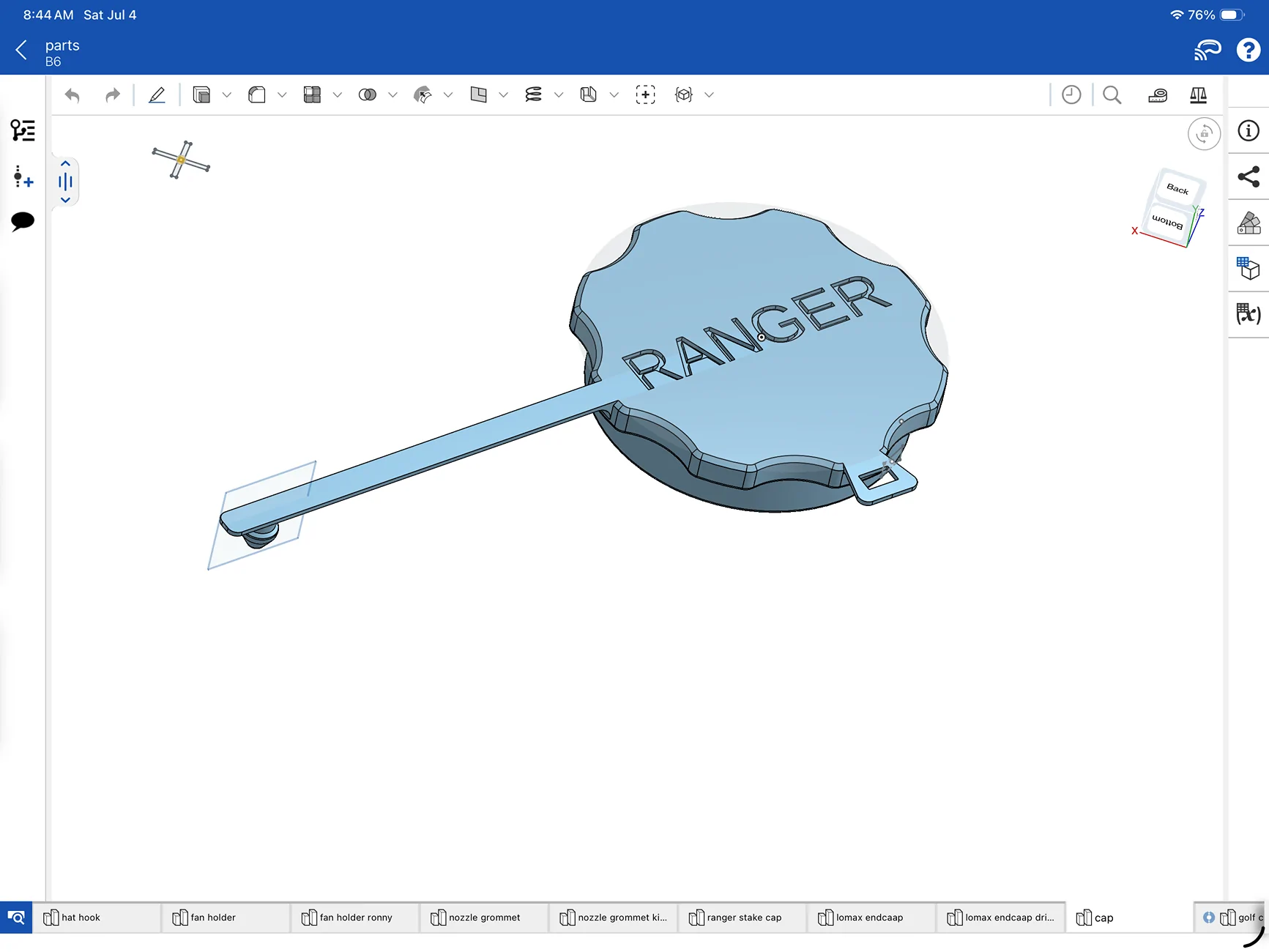The image size is (1269, 952).
Task: Open the appearance color editor panel
Action: pos(1248,223)
